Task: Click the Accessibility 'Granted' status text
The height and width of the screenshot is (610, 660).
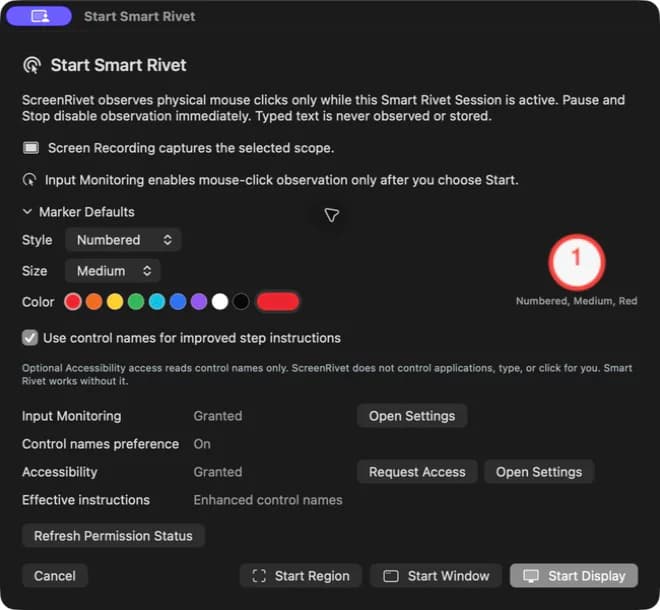Action: 218,472
